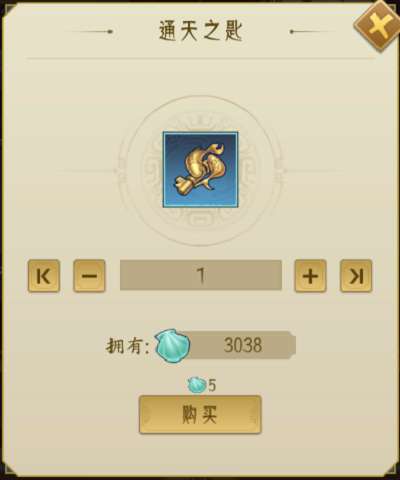This screenshot has height=480, width=400.
Task: Close the 通天之匙 purchase dialog
Action: coord(378,27)
